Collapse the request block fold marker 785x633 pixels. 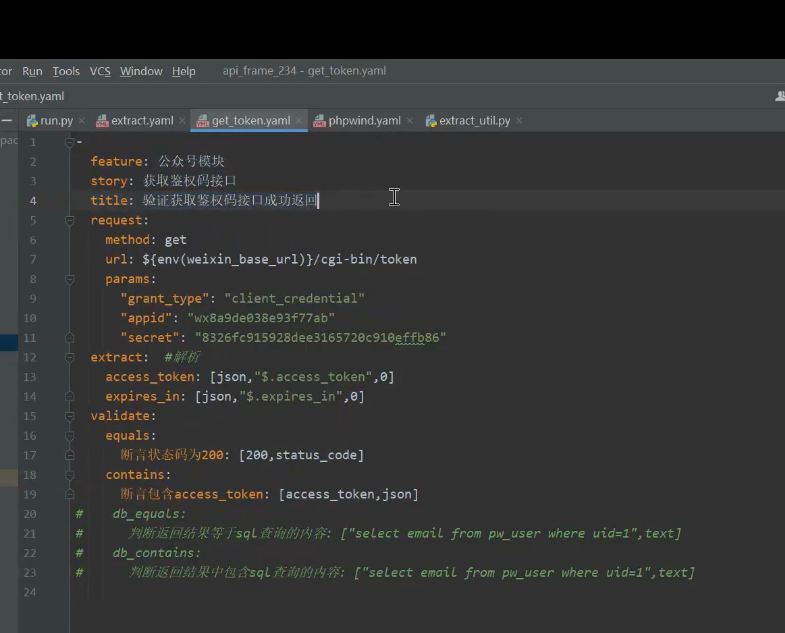coord(70,220)
